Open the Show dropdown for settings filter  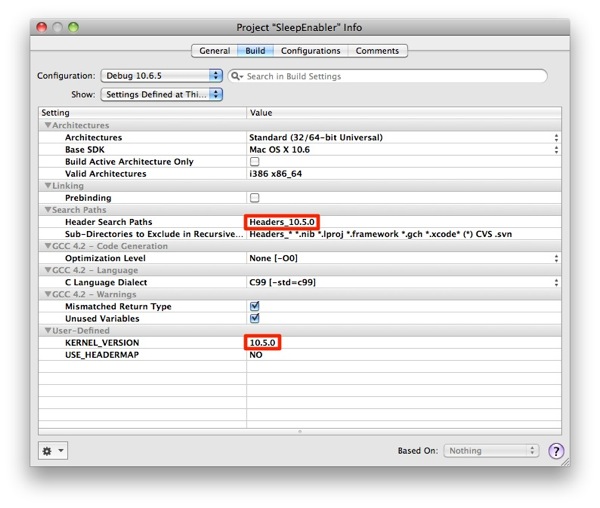pyautogui.click(x=161, y=94)
